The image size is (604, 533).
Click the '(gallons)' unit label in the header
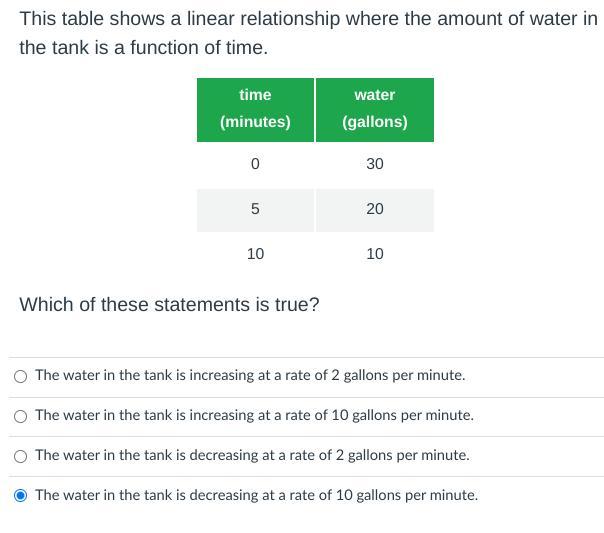pyautogui.click(x=374, y=122)
